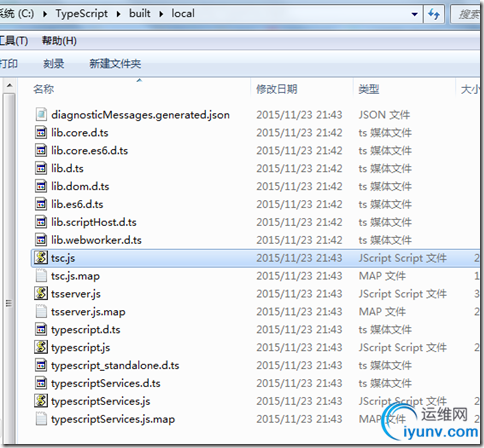Viewport: 484px width, 448px height.
Task: Click the typescriptServices.js.map file icon
Action: pos(41,419)
